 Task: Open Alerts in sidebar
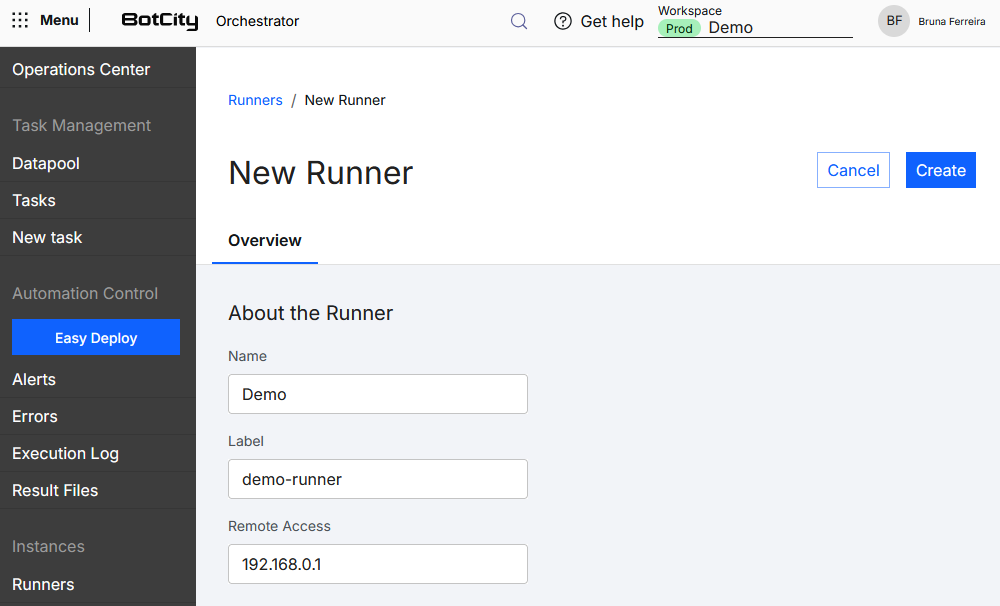(x=98, y=380)
